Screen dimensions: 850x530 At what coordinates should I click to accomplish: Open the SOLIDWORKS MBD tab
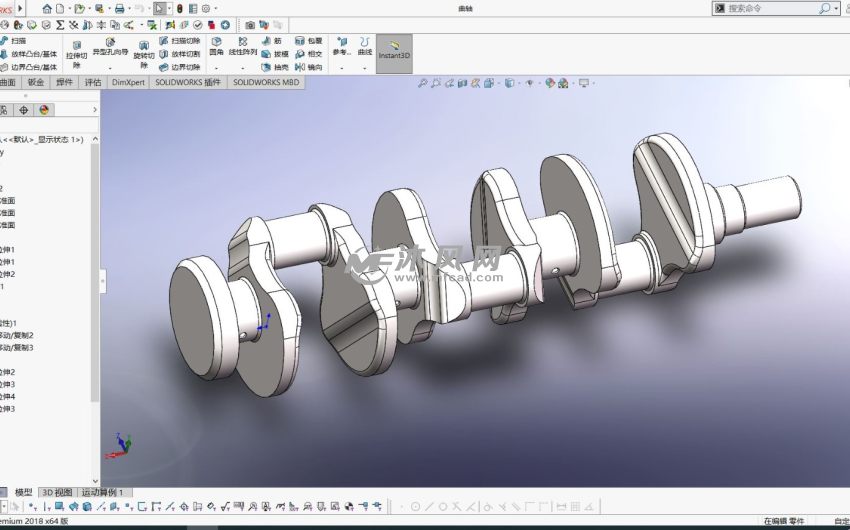click(265, 83)
